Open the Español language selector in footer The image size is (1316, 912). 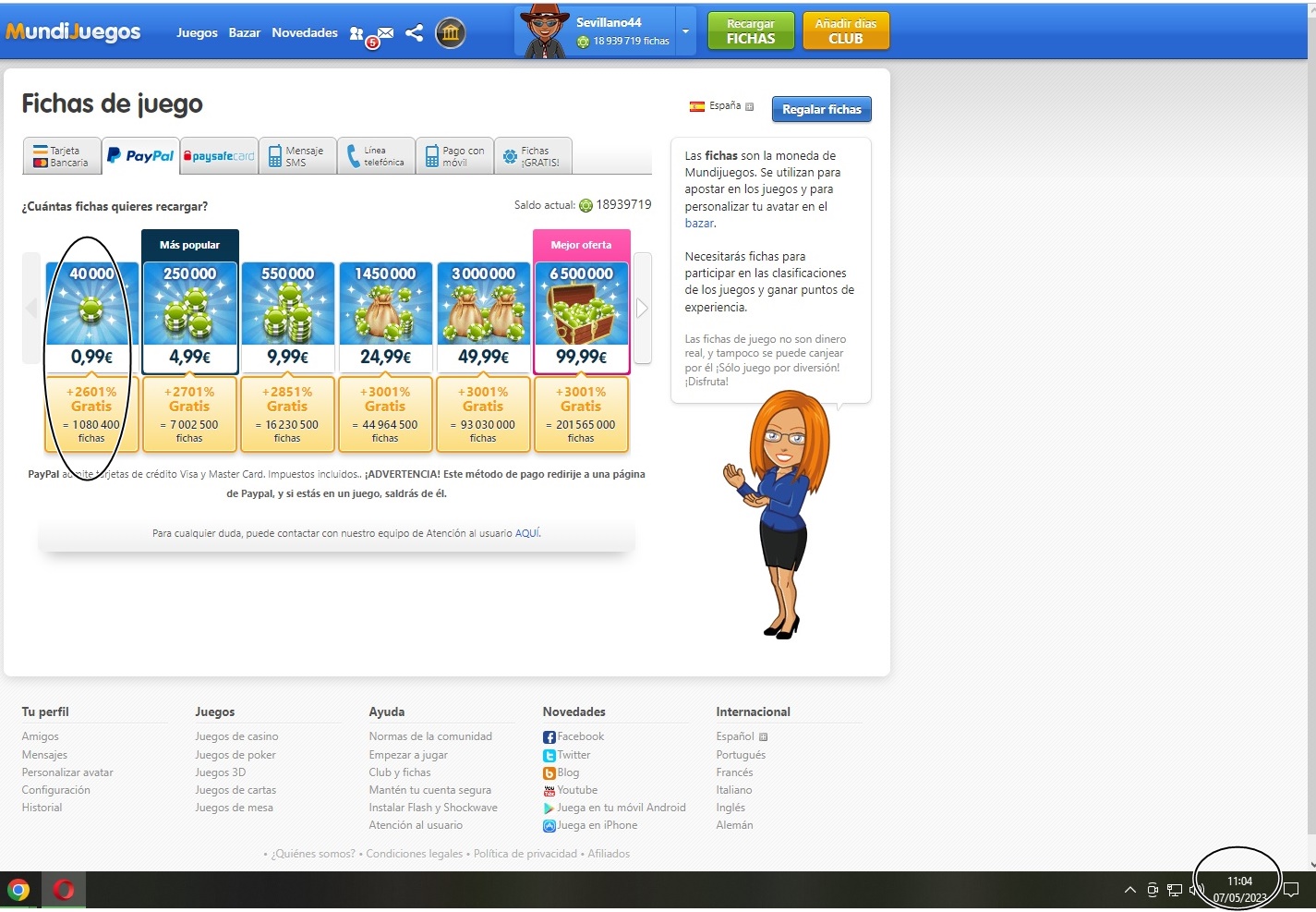point(742,736)
